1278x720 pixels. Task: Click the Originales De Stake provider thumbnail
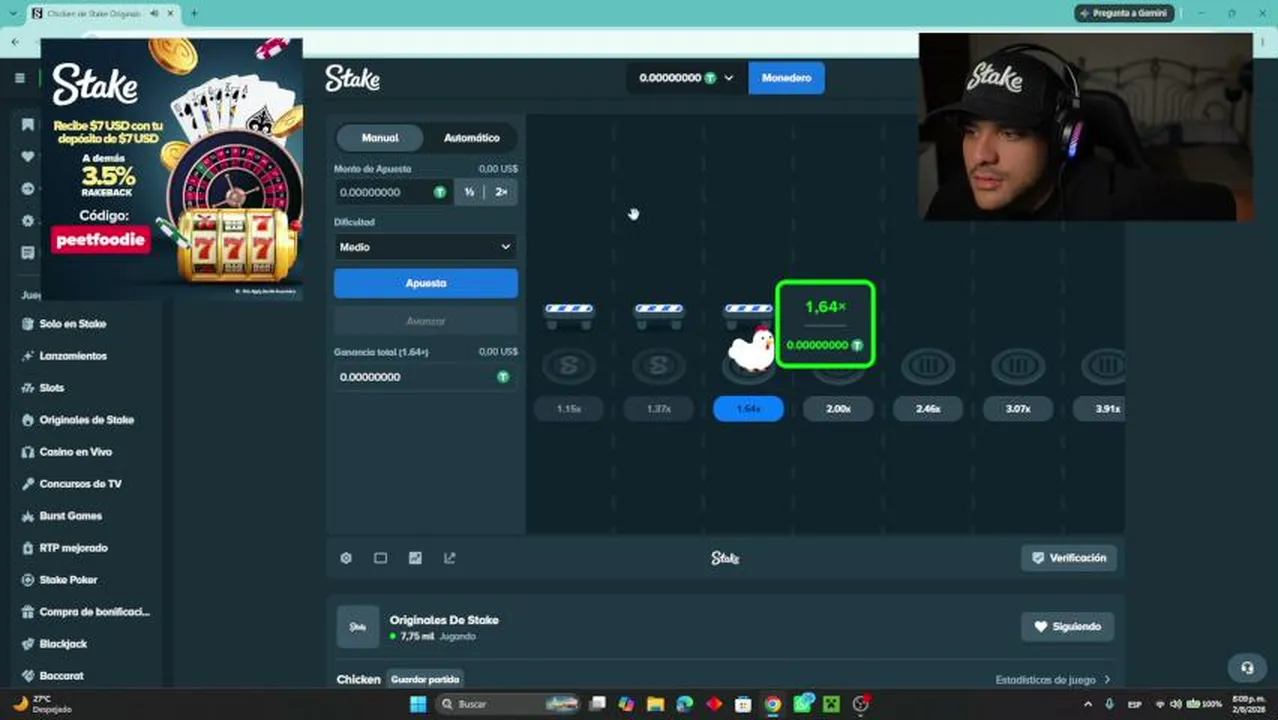tap(358, 627)
